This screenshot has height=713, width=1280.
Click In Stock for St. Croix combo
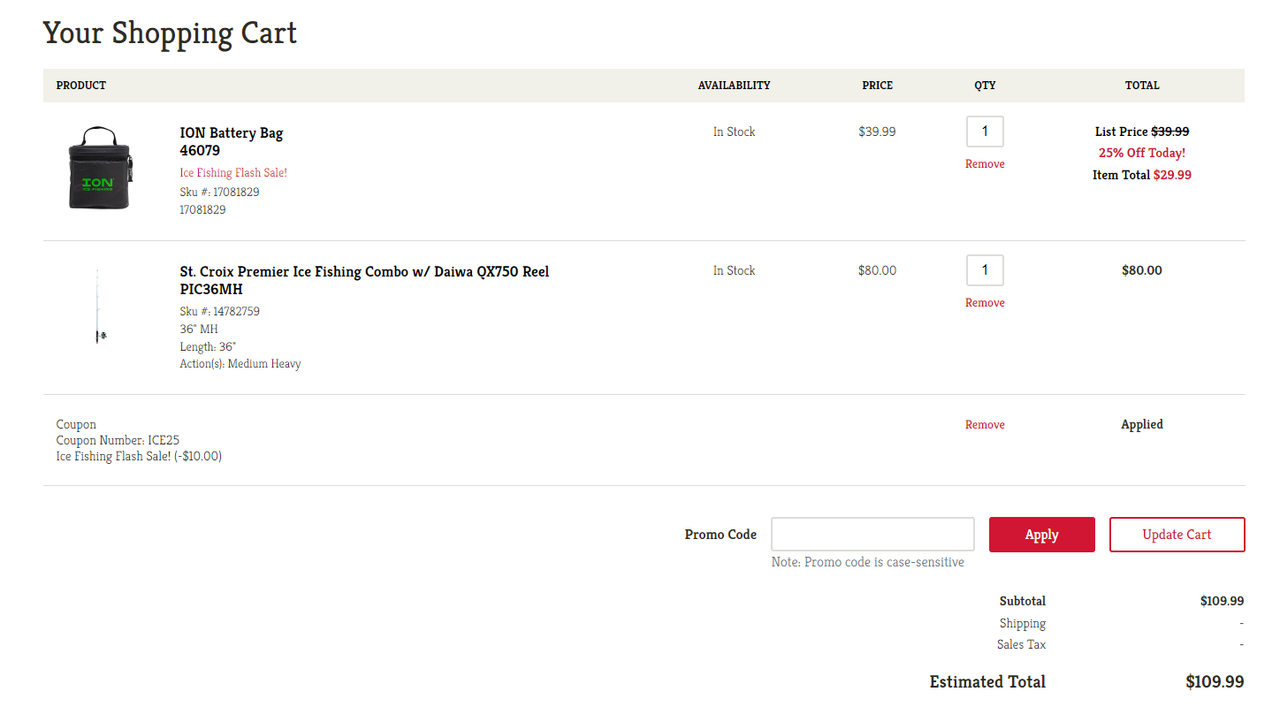pos(734,270)
